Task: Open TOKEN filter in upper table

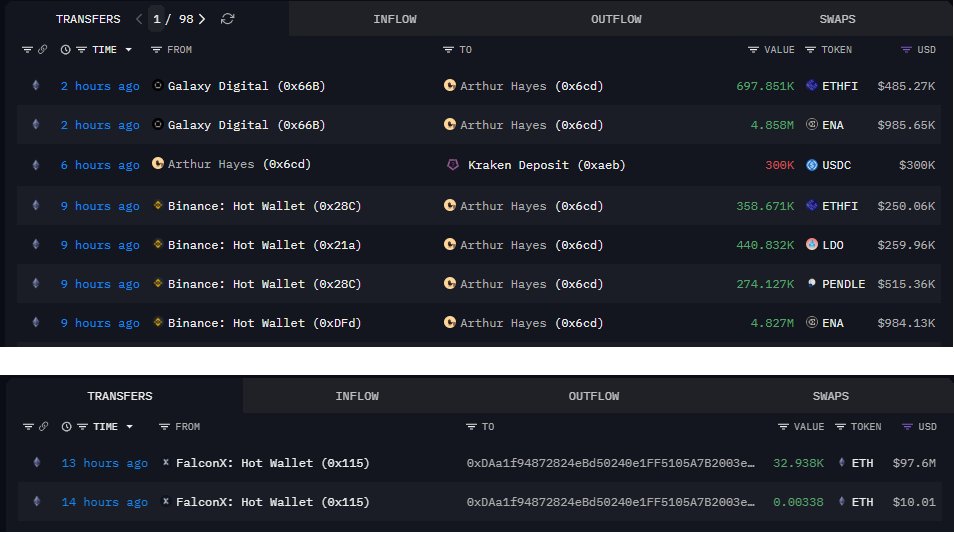Action: pos(810,50)
